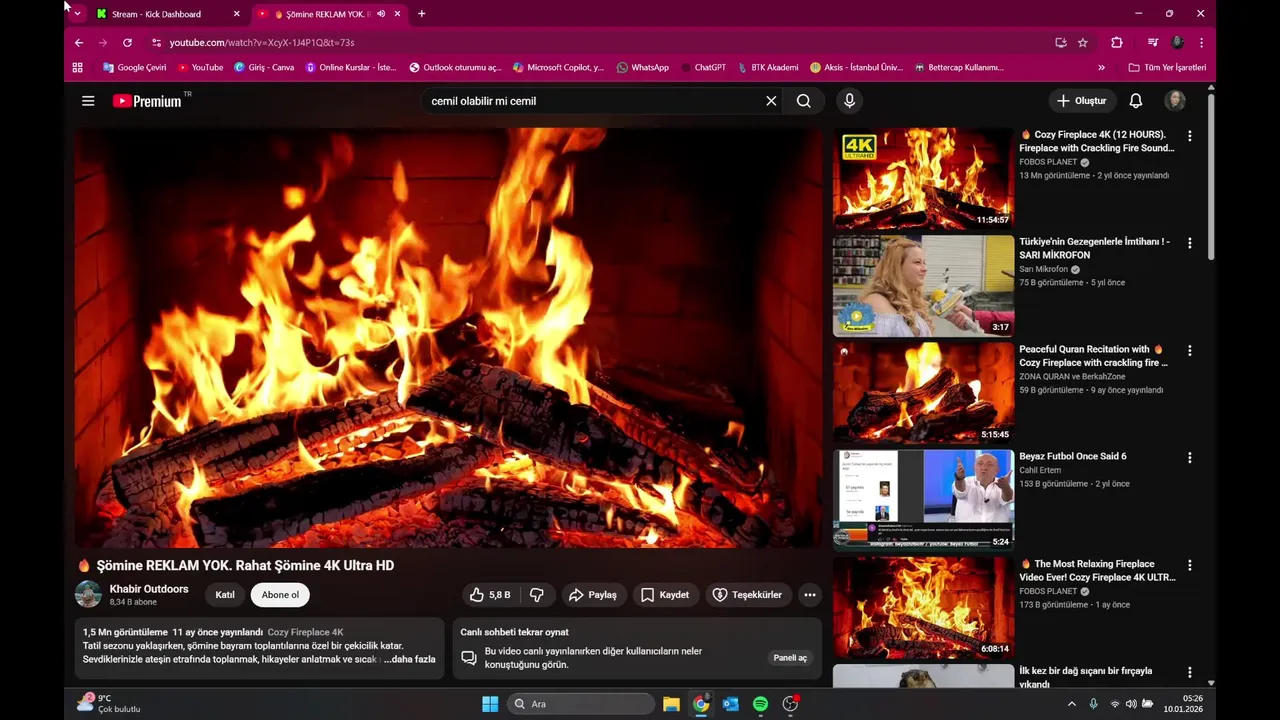Open volume control in system tray
This screenshot has height=720, width=1280.
(1131, 704)
